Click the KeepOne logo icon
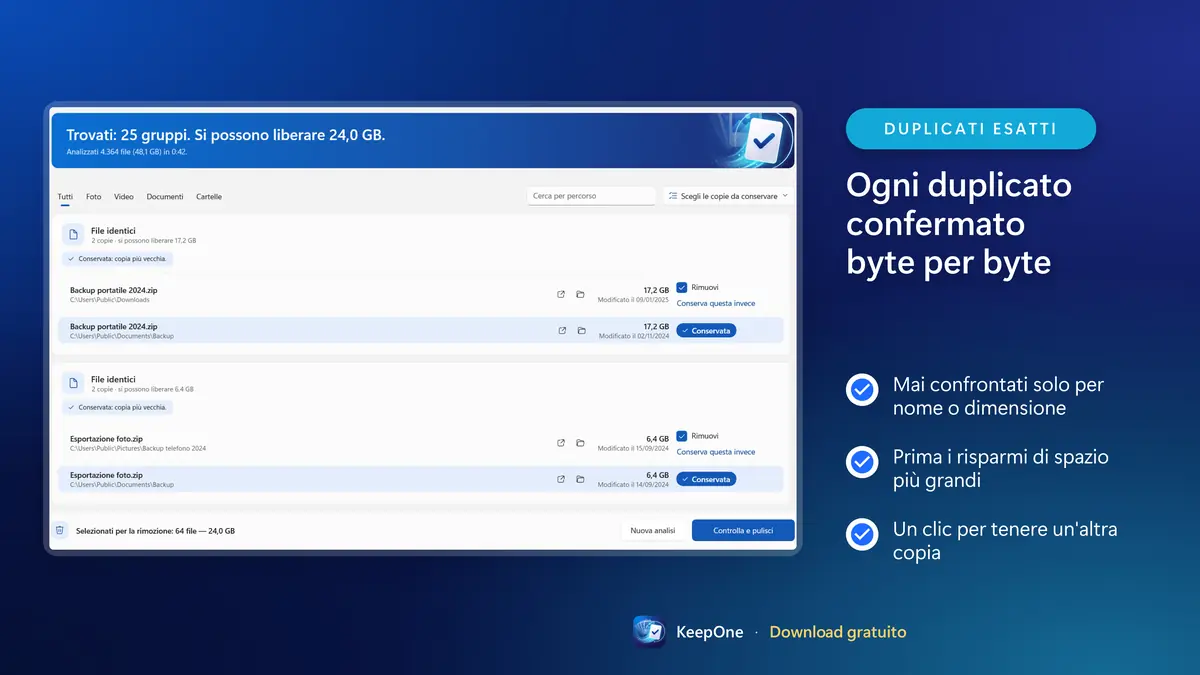Image resolution: width=1200 pixels, height=675 pixels. coord(649,632)
